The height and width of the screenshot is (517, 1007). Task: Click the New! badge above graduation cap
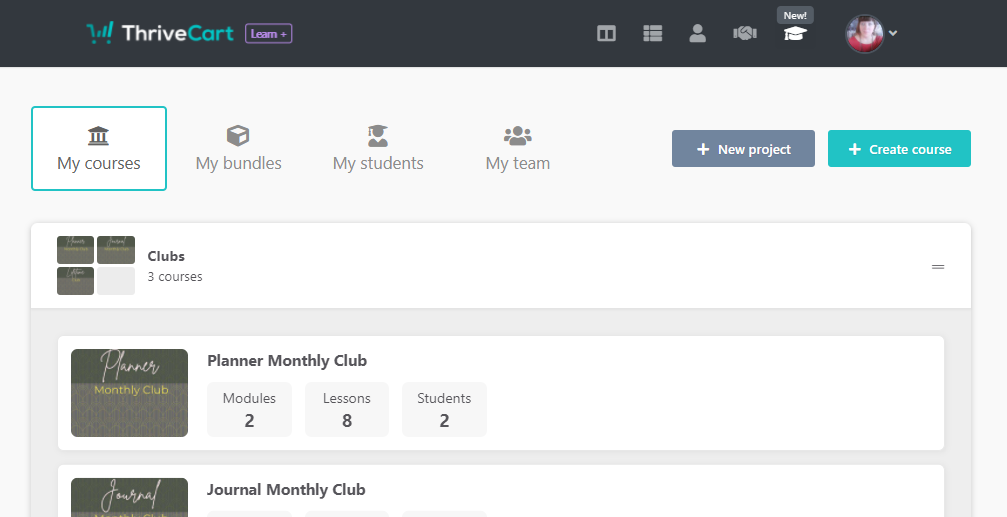(795, 15)
